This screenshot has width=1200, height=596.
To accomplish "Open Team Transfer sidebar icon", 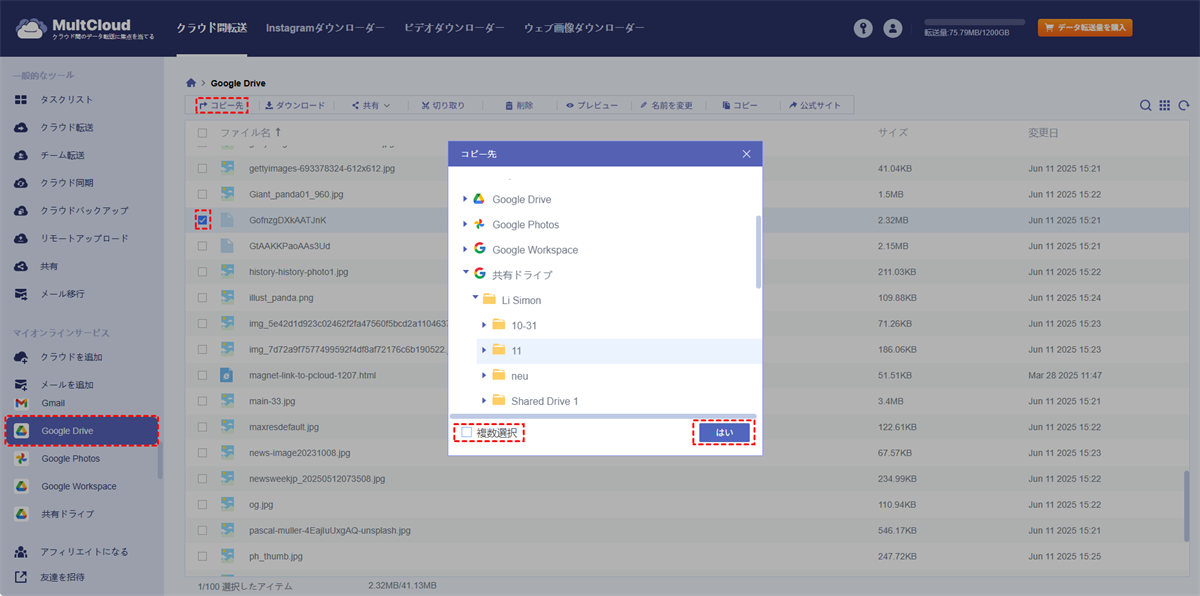I will click(x=21, y=155).
